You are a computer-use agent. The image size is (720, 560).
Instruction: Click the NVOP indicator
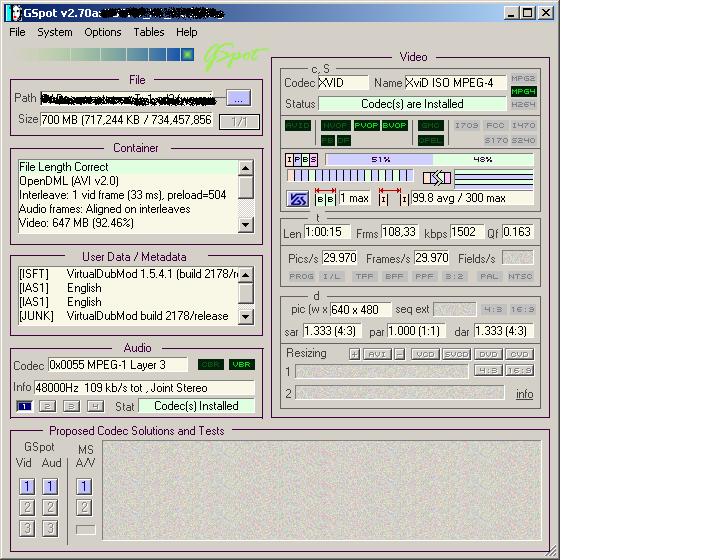pos(336,125)
